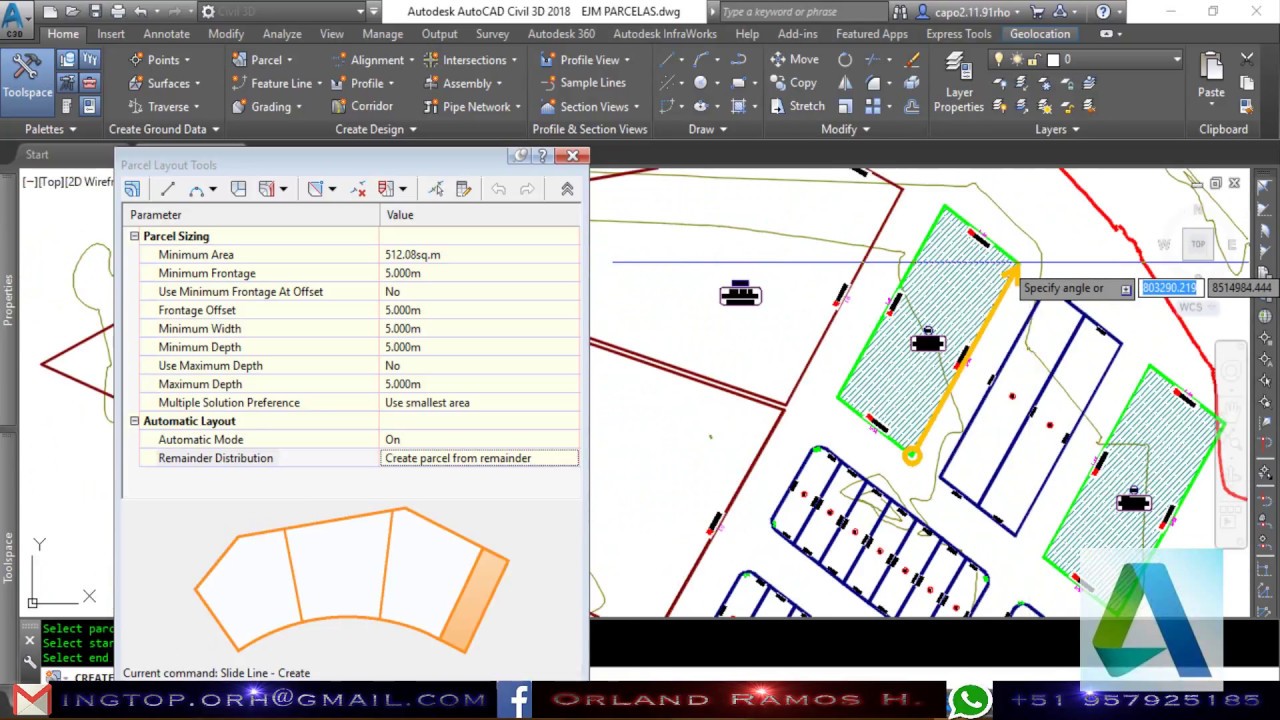Screen dimensions: 1280x720
Task: Click the highlighted coordinate input 803290.219
Action: (1169, 288)
